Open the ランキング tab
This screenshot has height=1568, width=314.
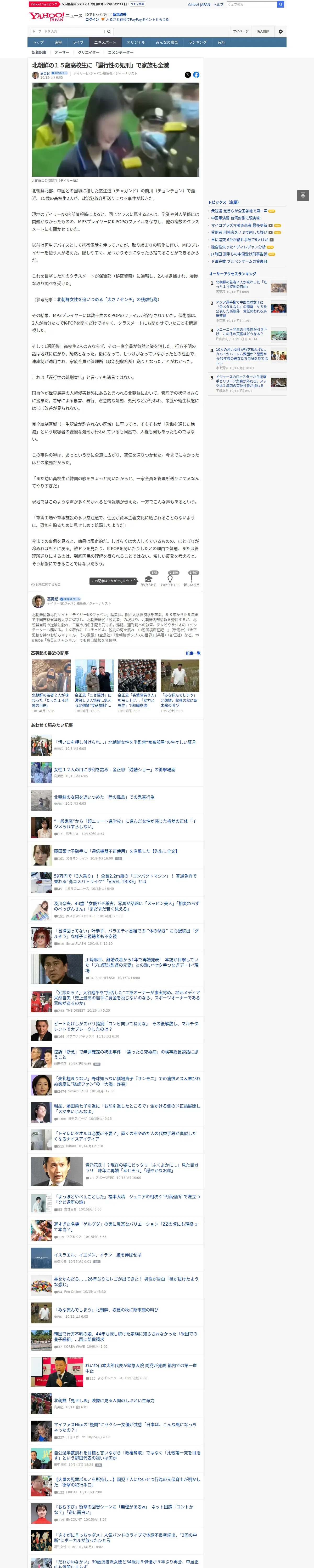[x=198, y=43]
